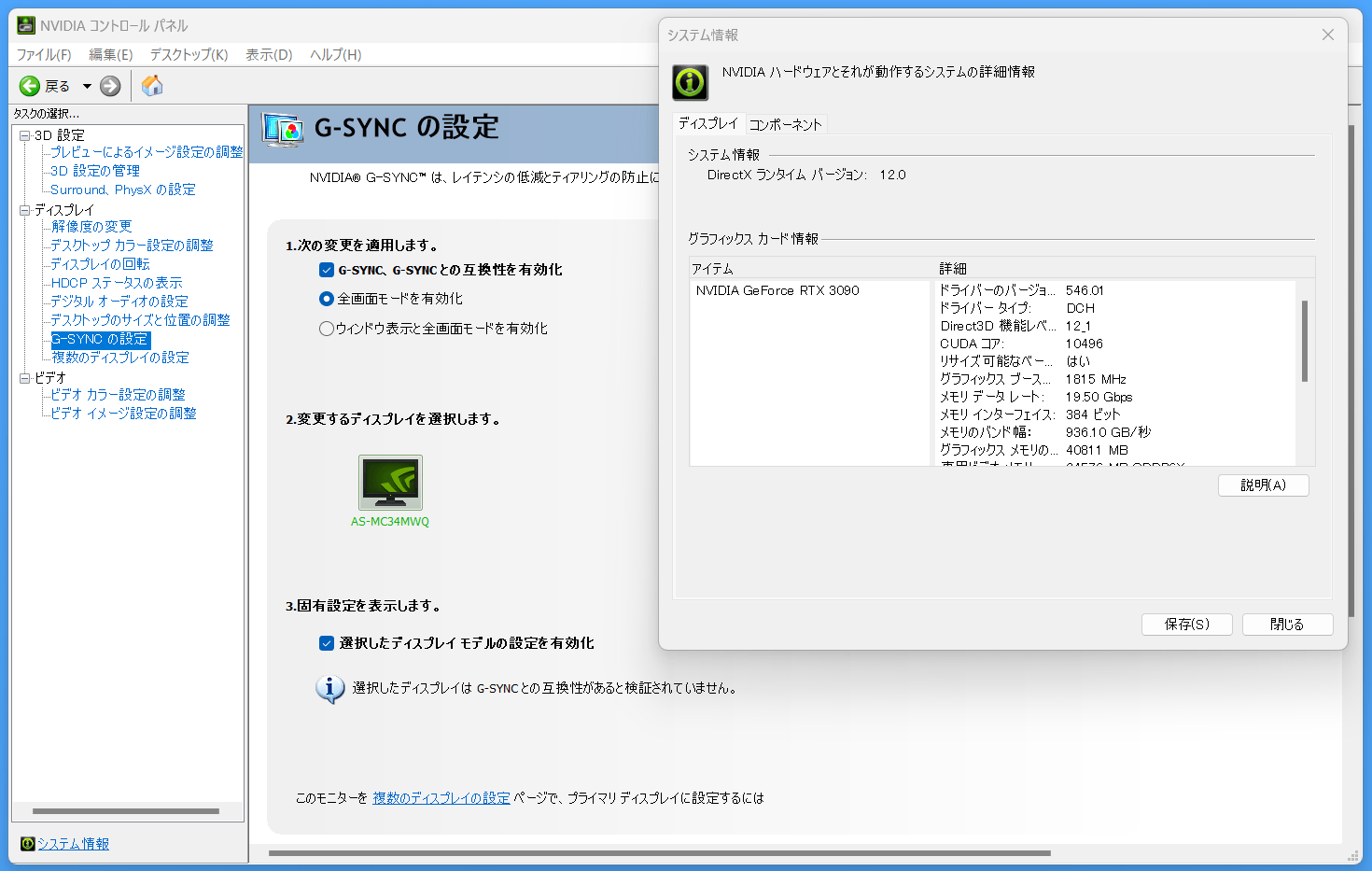Select 解像度の変更 tree item
The image size is (1372, 871).
click(x=91, y=227)
